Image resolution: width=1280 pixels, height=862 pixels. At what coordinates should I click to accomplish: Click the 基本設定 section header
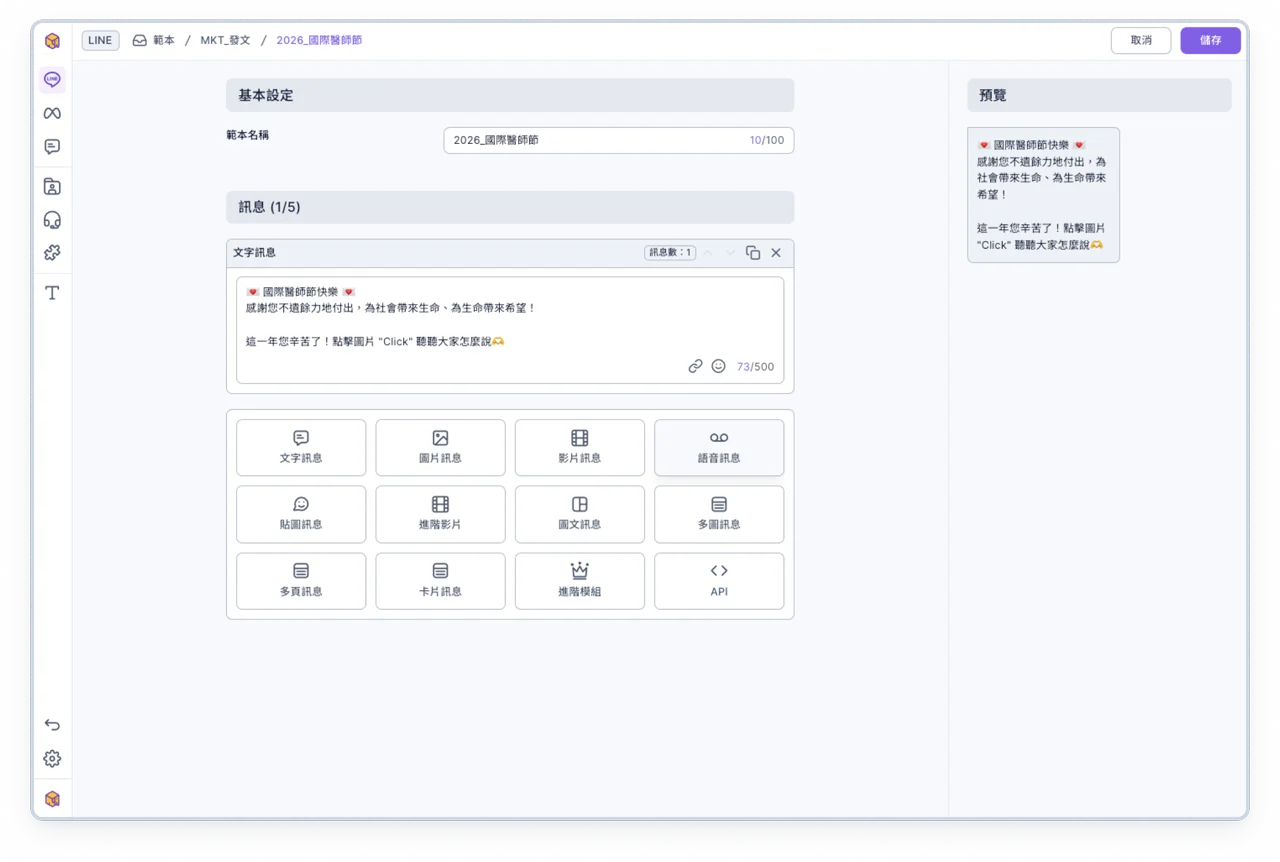click(510, 96)
